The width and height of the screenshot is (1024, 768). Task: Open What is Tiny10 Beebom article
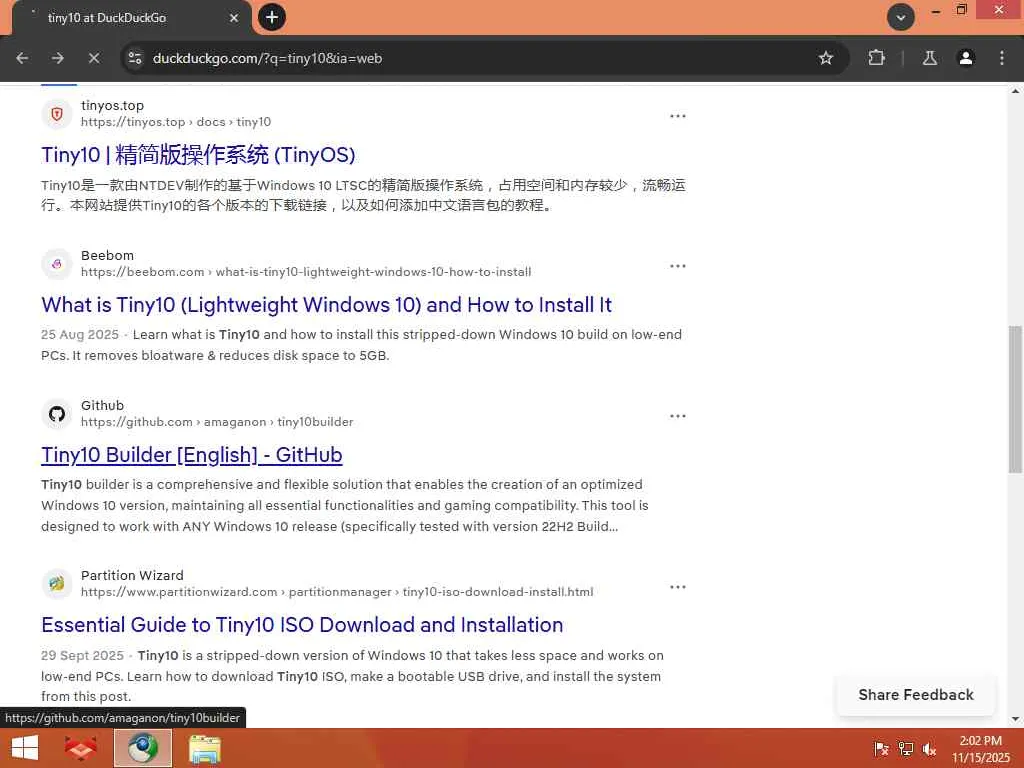tap(327, 305)
